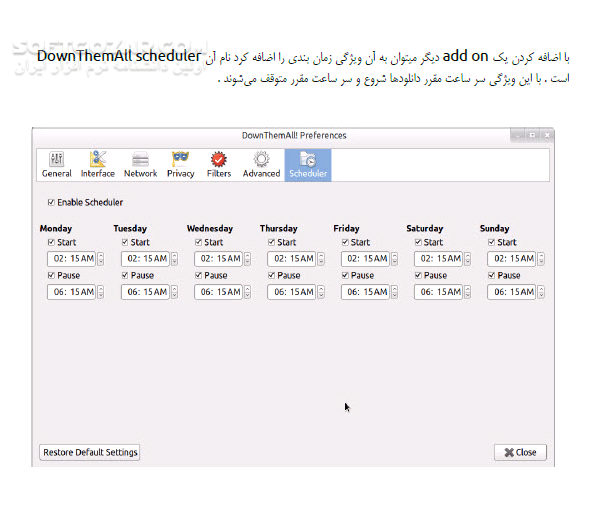The height and width of the screenshot is (510, 600).
Task: Open the Filters checkmark icon
Action: [219, 159]
